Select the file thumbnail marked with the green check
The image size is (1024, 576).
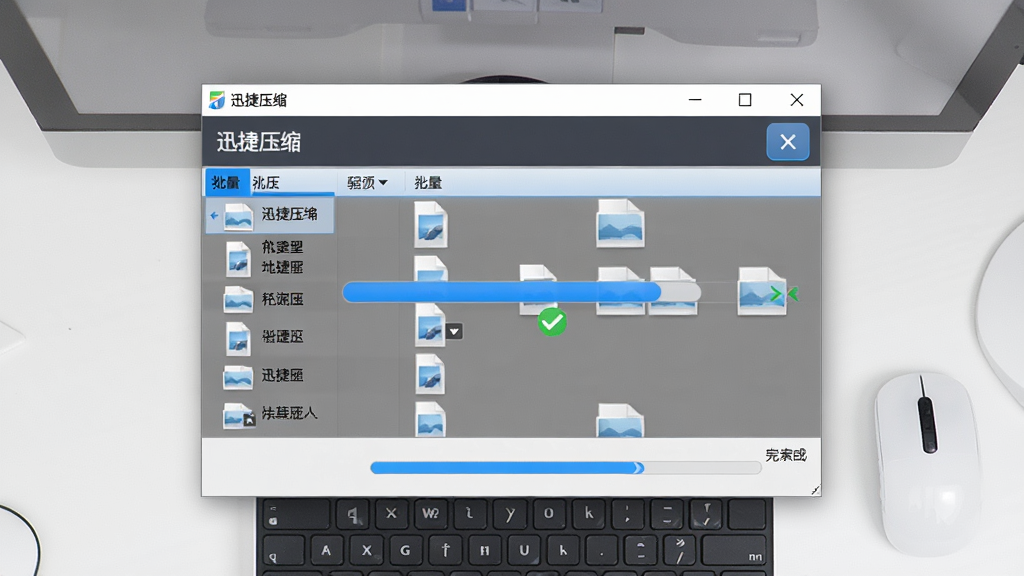[538, 290]
